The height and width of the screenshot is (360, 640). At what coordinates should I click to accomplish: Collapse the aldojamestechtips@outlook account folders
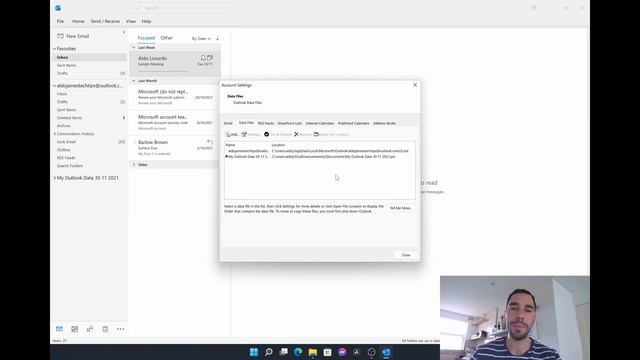(54, 86)
